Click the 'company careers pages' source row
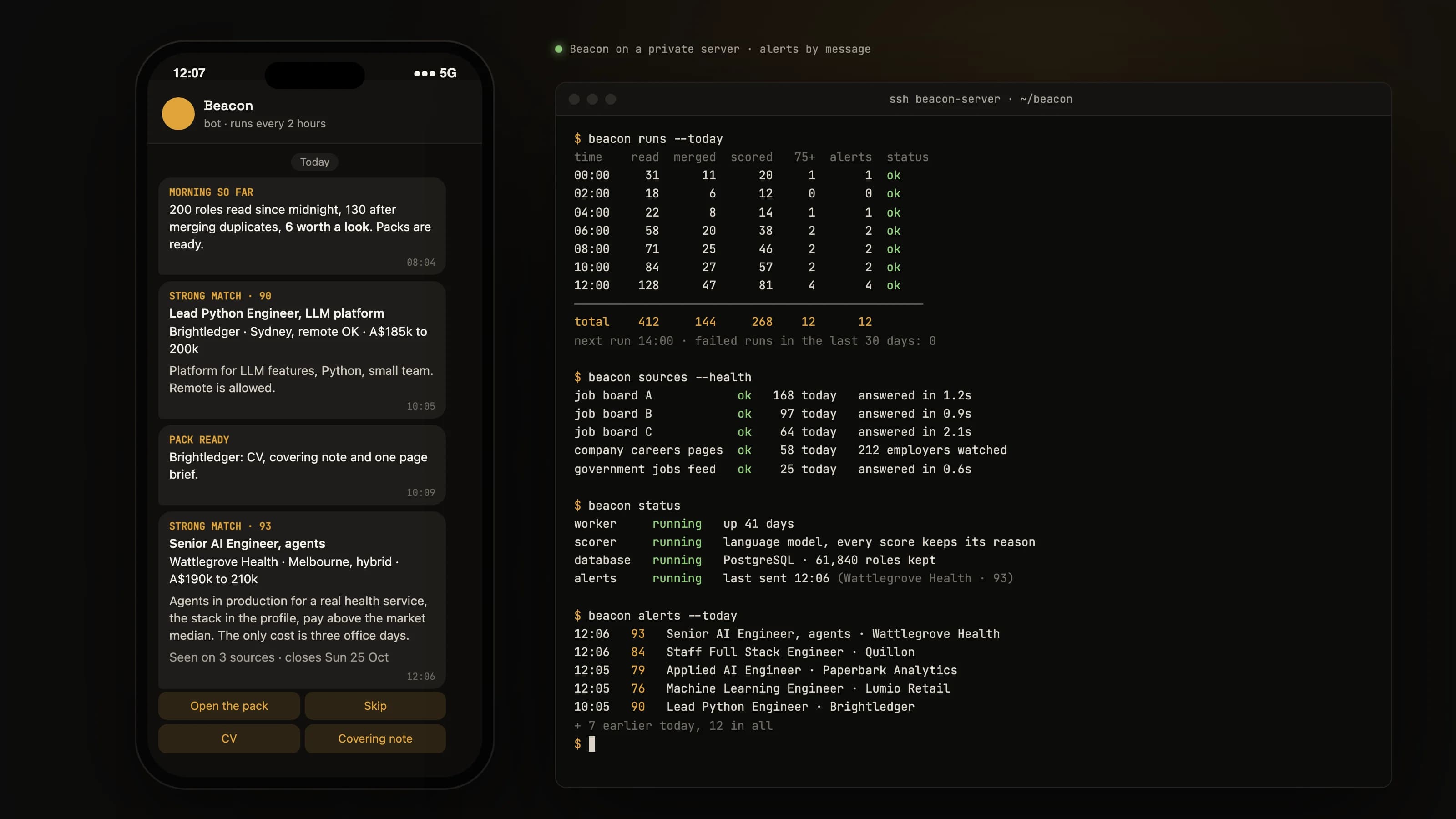The height and width of the screenshot is (819, 1456). 790,450
